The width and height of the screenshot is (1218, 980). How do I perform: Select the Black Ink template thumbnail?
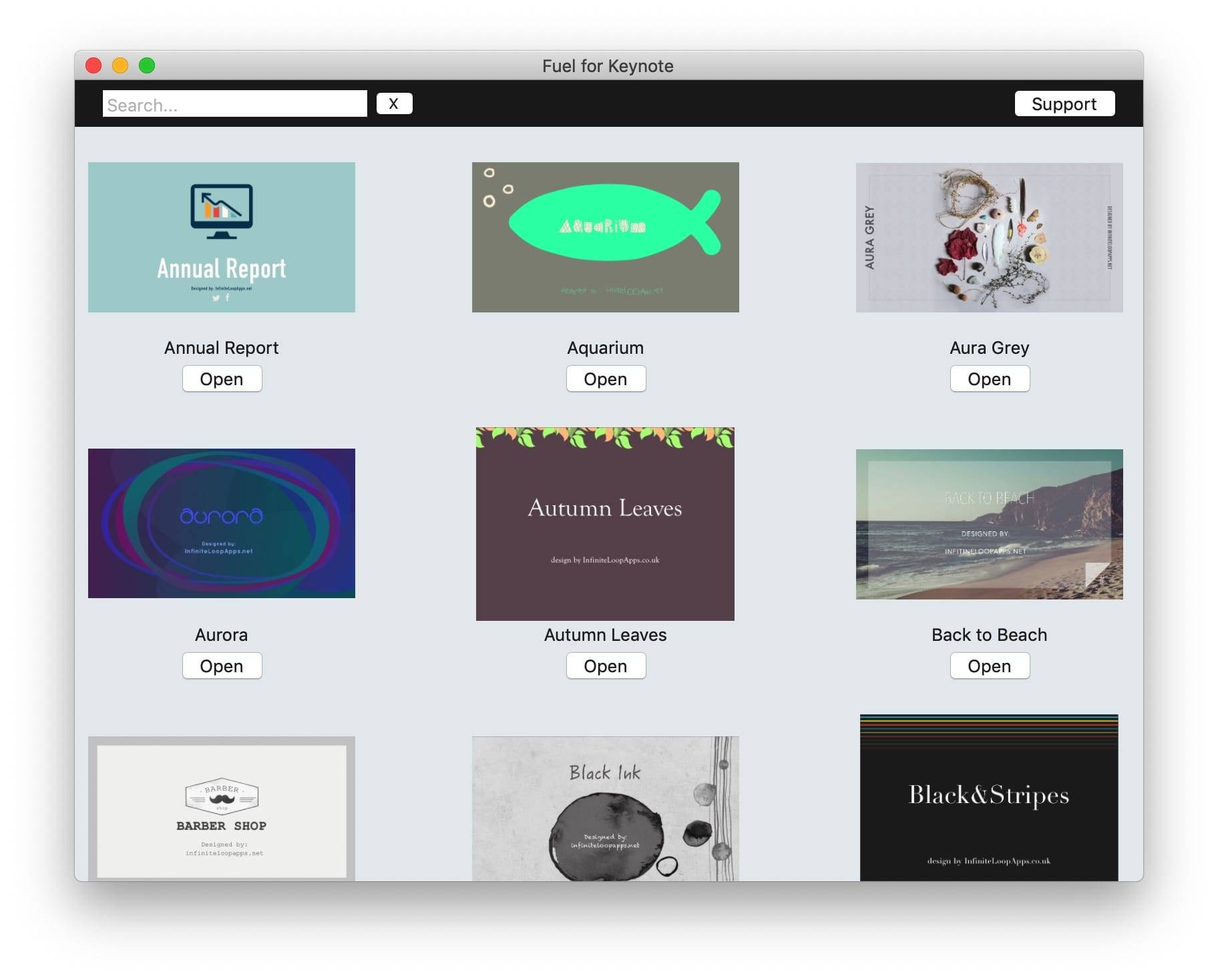[605, 808]
